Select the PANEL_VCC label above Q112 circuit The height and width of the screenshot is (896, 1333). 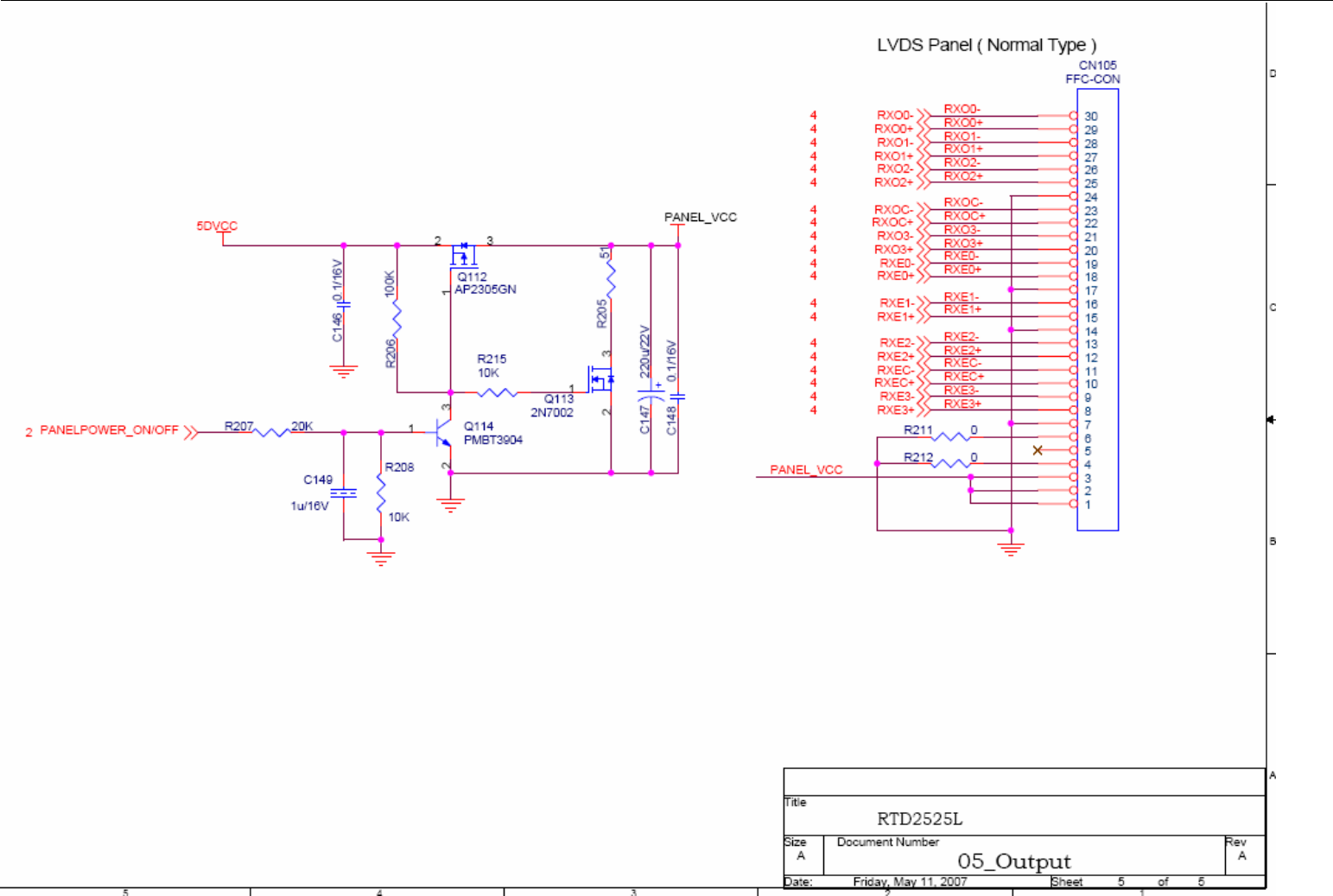click(701, 217)
